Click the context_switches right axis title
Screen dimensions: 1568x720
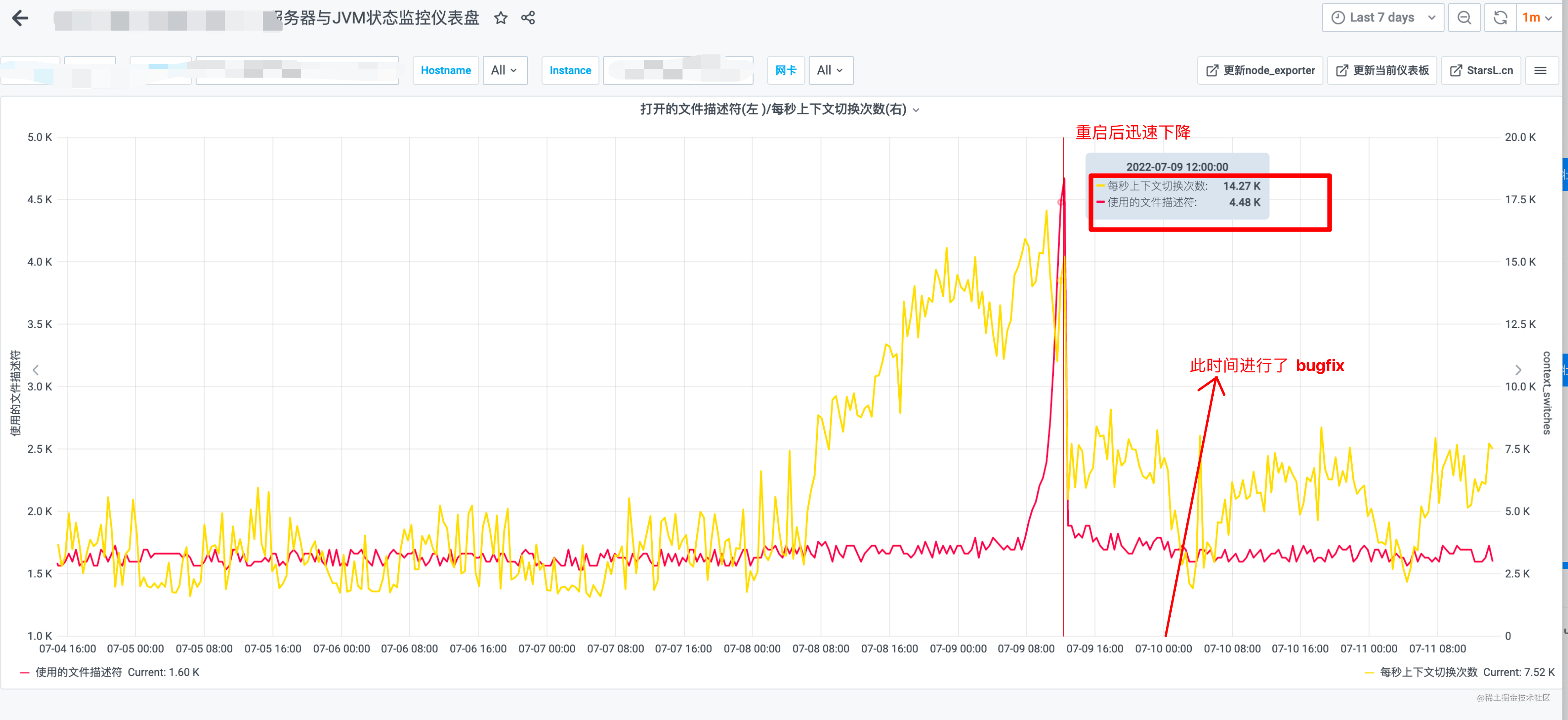click(1547, 393)
